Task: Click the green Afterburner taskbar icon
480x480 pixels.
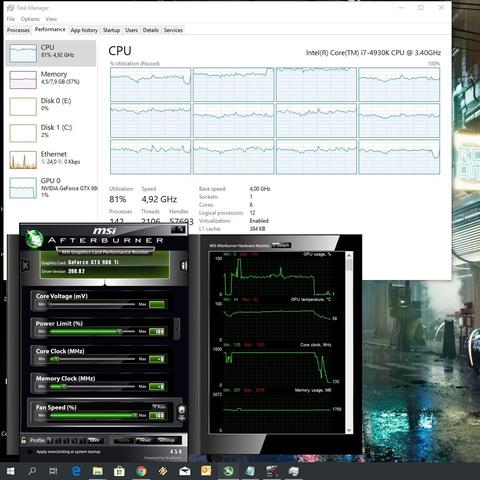Action: 228,471
